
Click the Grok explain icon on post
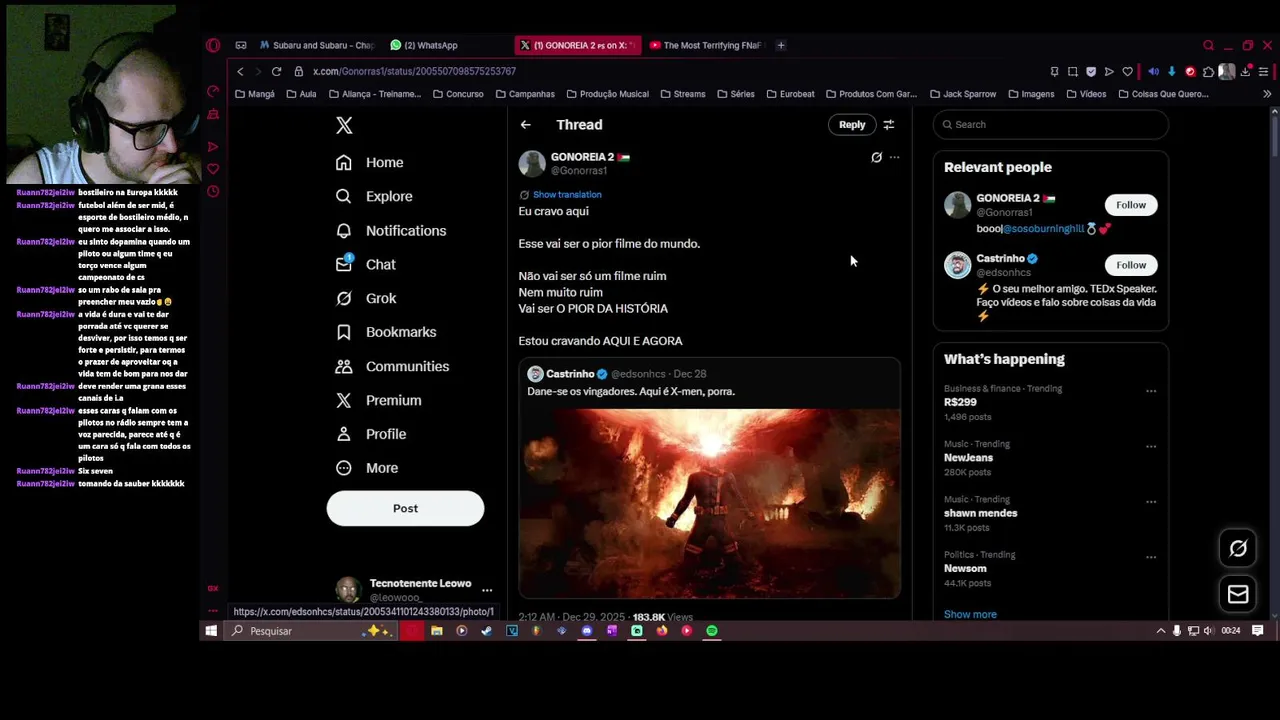(x=876, y=157)
